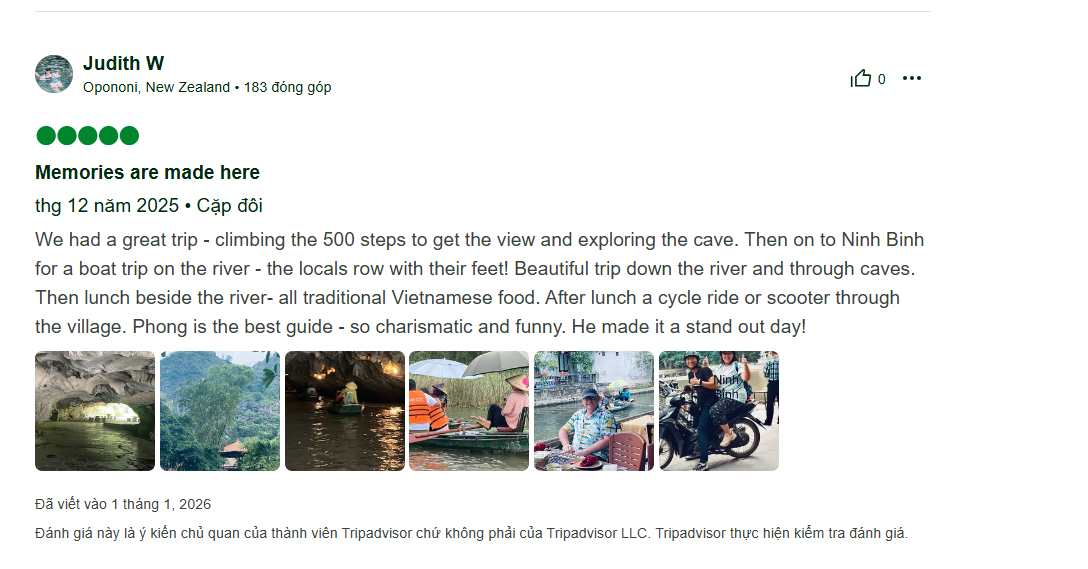
Task: Click the "thg 12 năm 2025 • Cặp đôi" line
Action: point(148,206)
